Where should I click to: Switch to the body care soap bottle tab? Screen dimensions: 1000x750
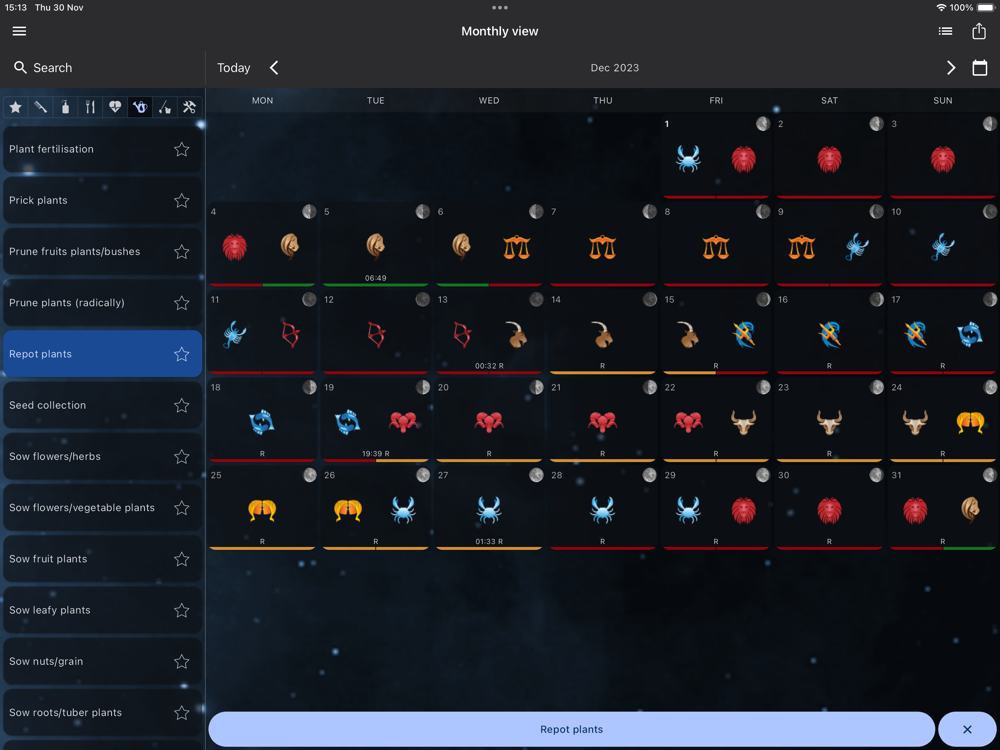(x=65, y=107)
